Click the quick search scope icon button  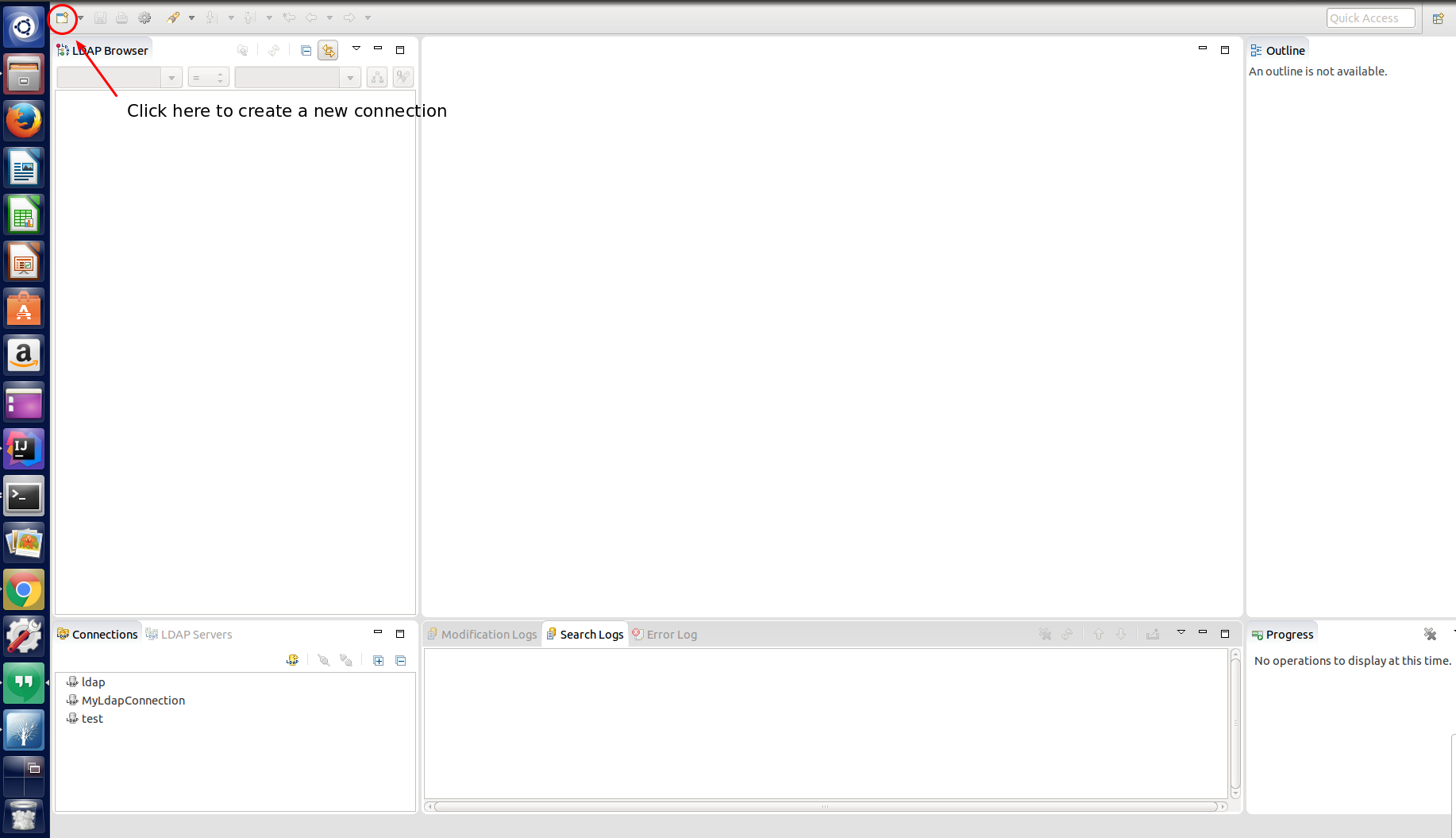point(377,77)
